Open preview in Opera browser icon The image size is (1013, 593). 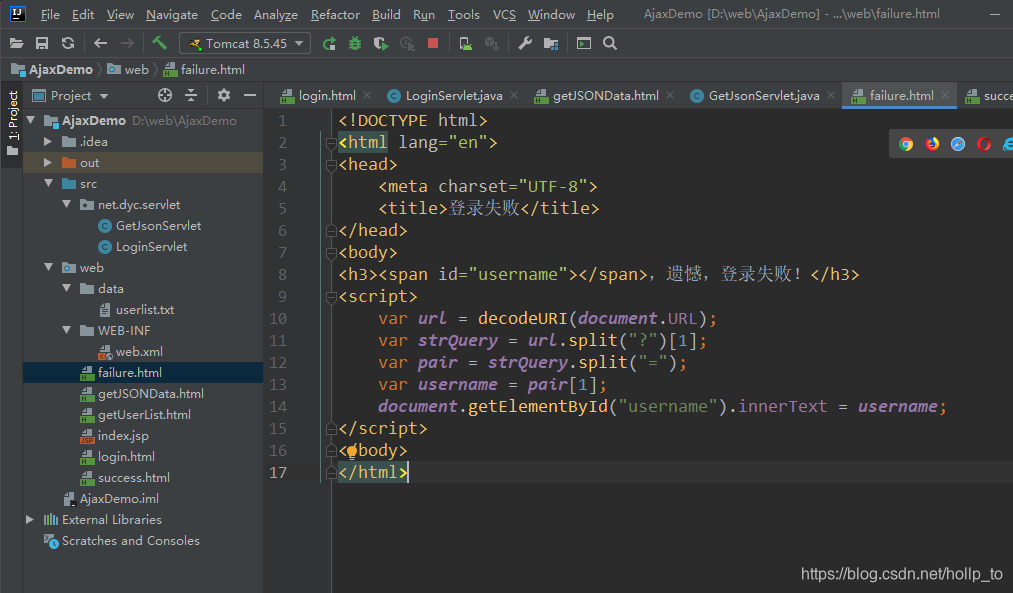[x=983, y=143]
